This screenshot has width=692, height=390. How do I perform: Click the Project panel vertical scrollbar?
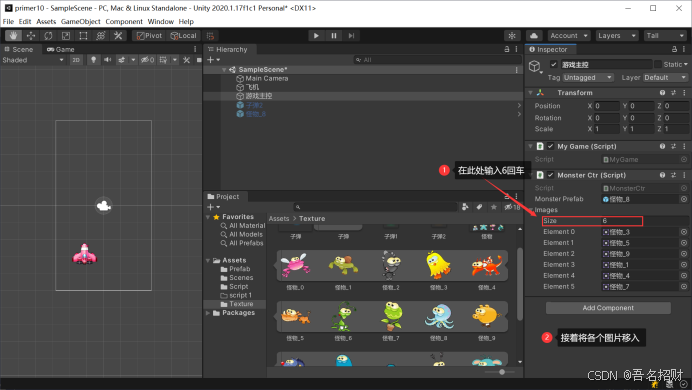click(x=520, y=283)
